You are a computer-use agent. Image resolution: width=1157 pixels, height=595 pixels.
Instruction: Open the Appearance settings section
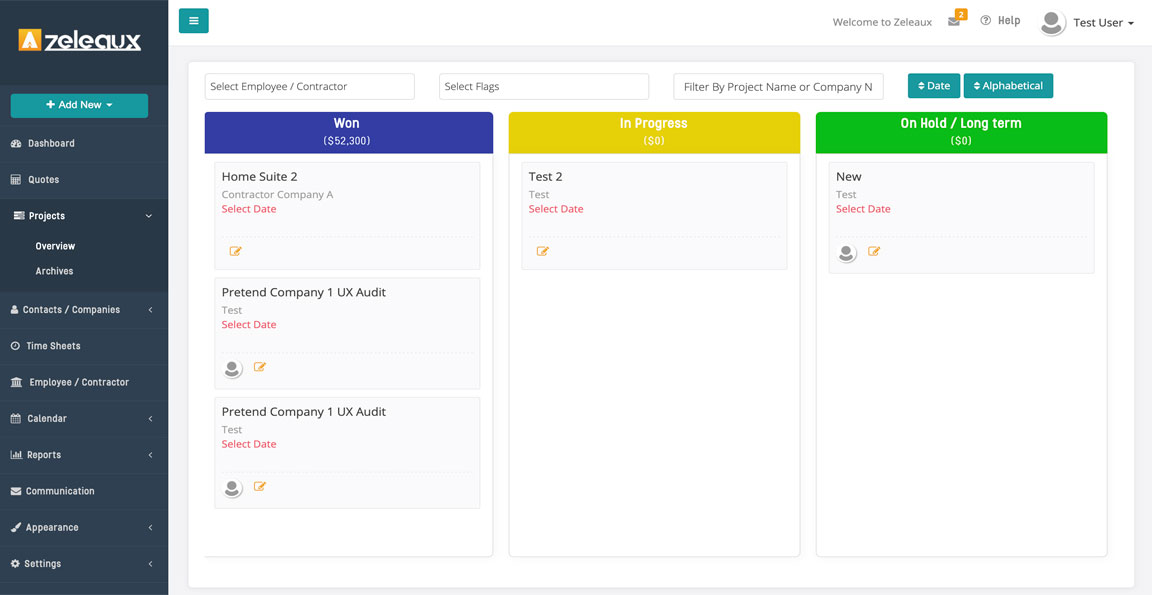[55, 527]
